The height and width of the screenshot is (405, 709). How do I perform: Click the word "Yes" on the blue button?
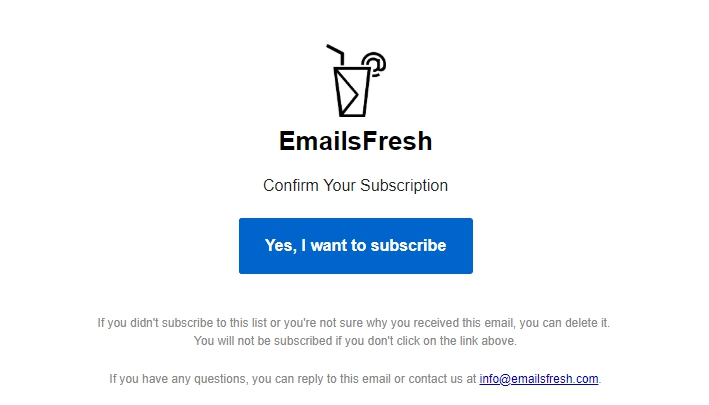coord(279,245)
